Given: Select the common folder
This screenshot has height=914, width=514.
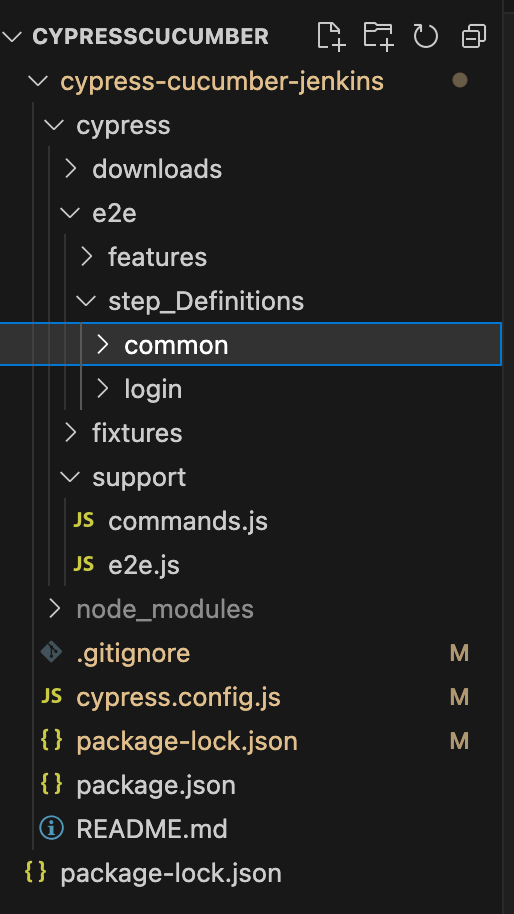Looking at the screenshot, I should [x=251, y=344].
